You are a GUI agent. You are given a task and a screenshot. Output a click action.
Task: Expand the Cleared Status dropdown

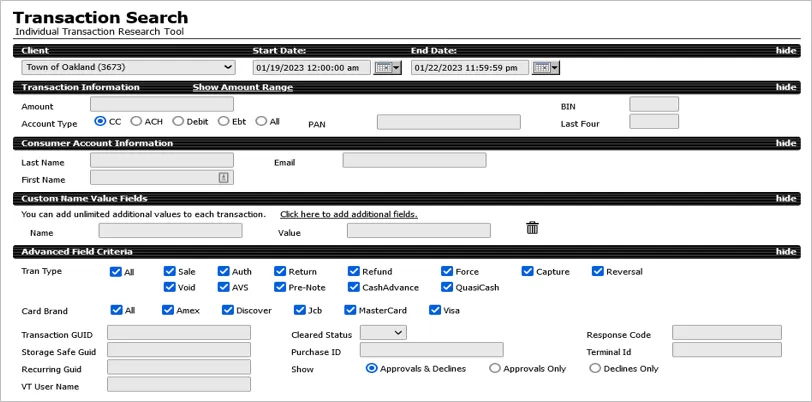[383, 332]
